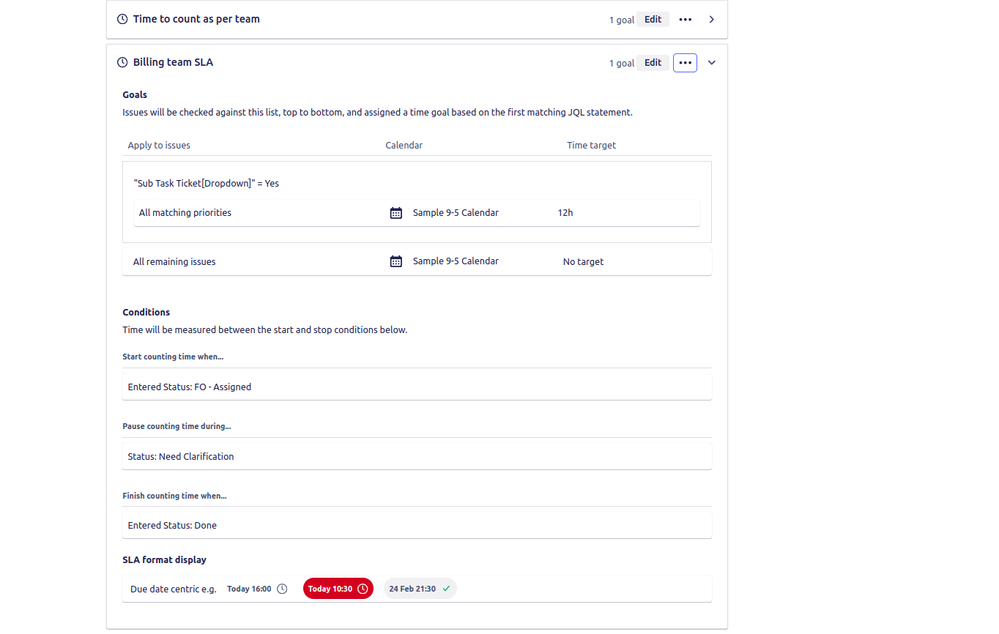Open the ellipsis menu for Billing team SLA
Viewport: 999px width, 634px height.
[685, 61]
